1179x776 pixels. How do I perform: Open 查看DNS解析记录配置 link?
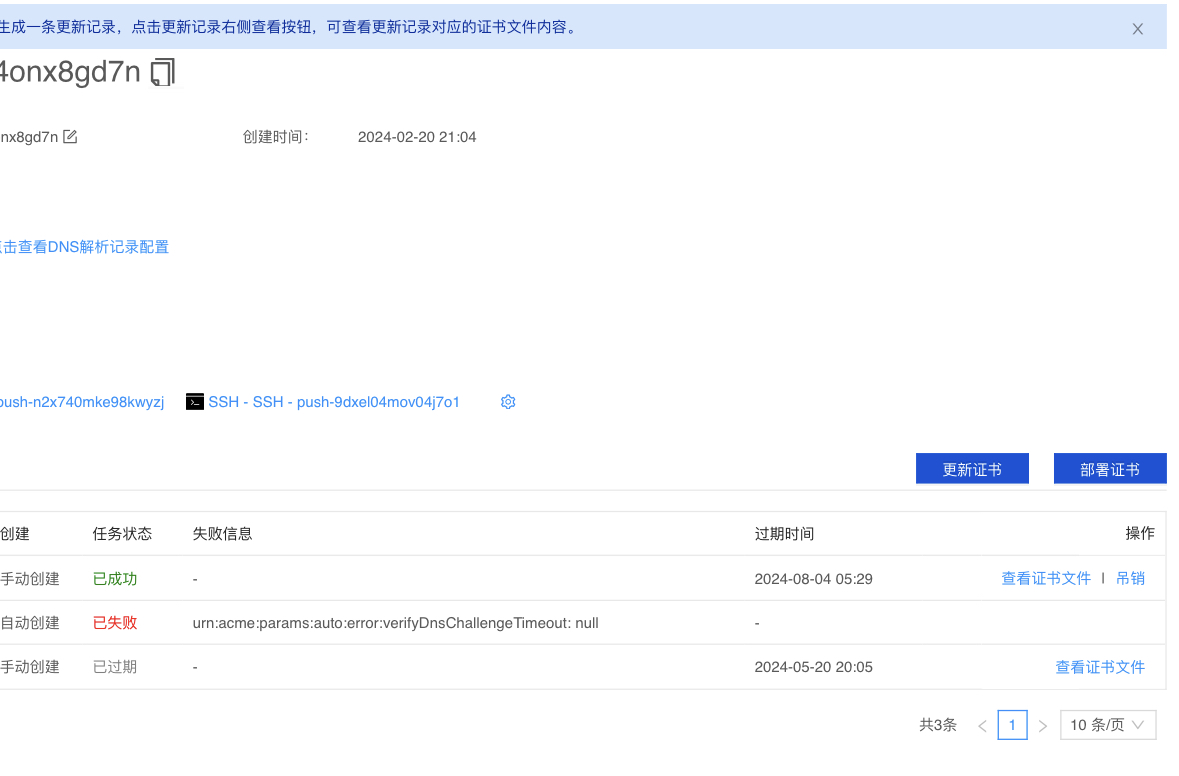pos(85,247)
